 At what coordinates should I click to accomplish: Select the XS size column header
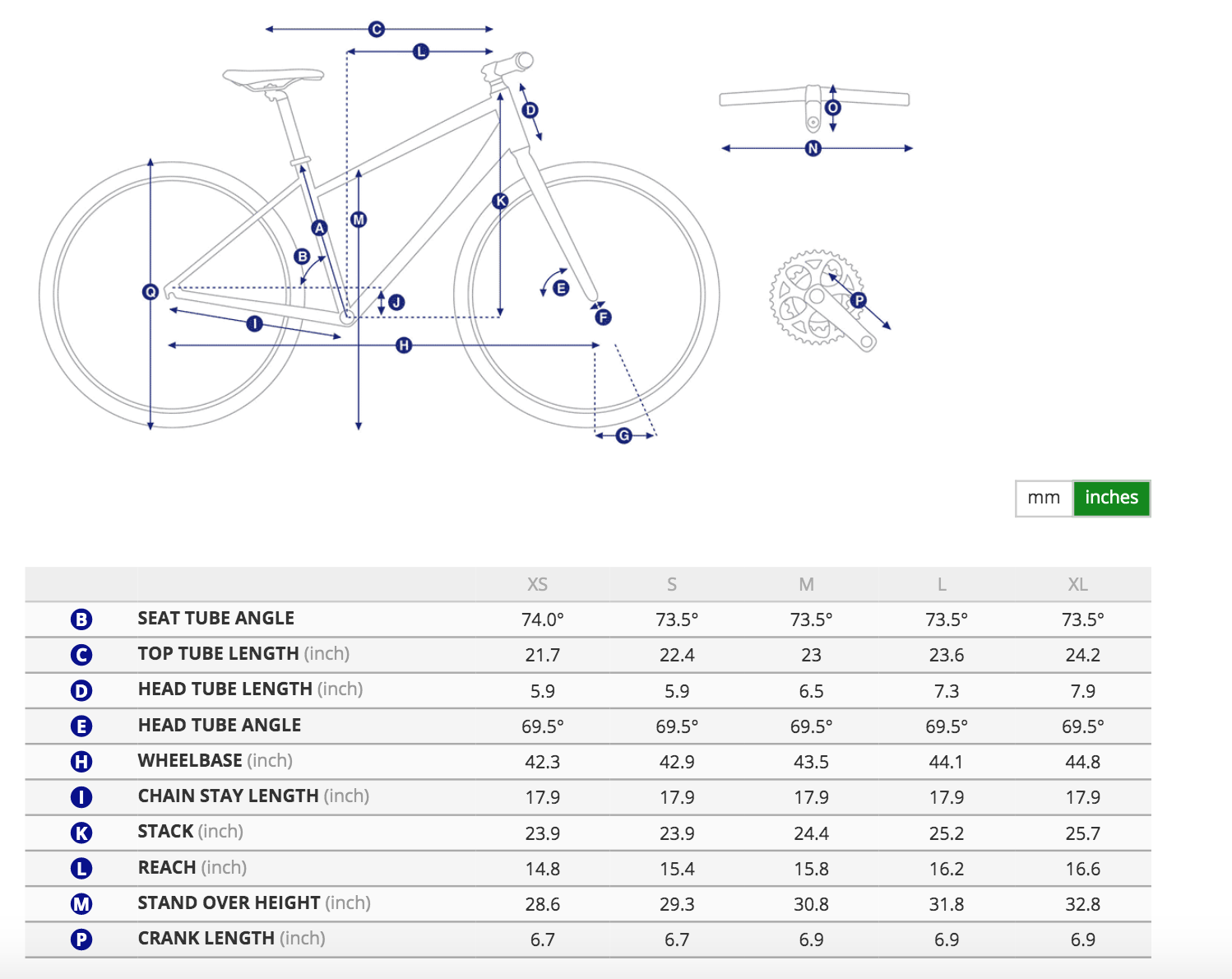pyautogui.click(x=537, y=585)
